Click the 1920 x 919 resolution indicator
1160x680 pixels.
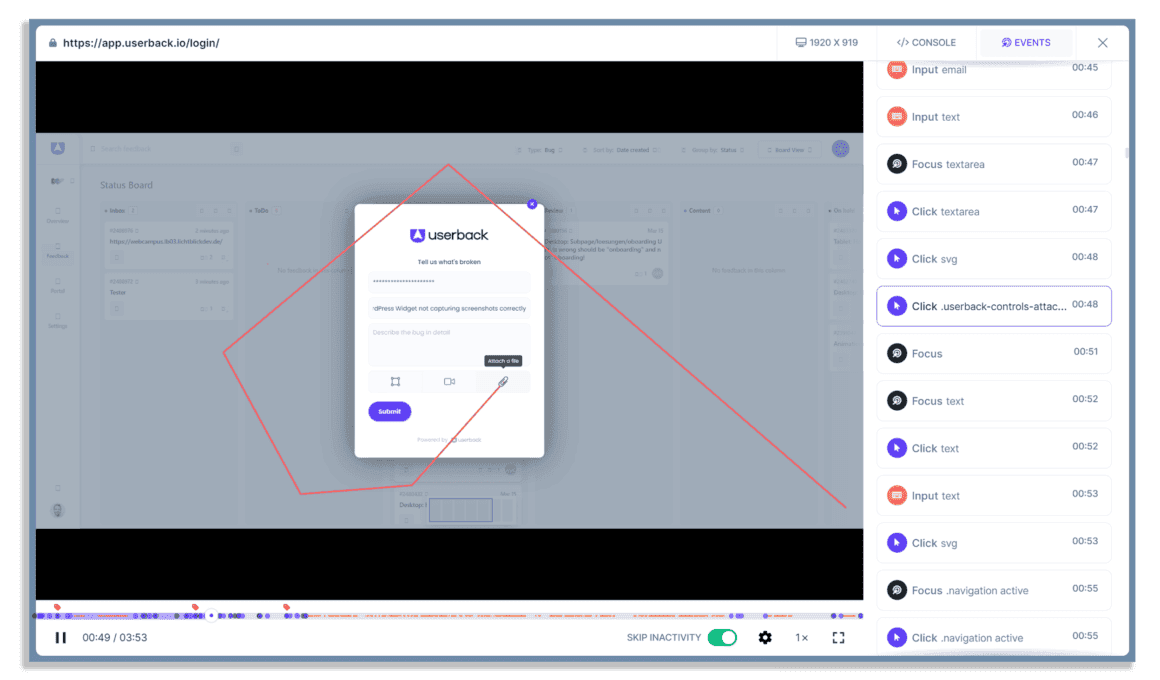pos(826,43)
